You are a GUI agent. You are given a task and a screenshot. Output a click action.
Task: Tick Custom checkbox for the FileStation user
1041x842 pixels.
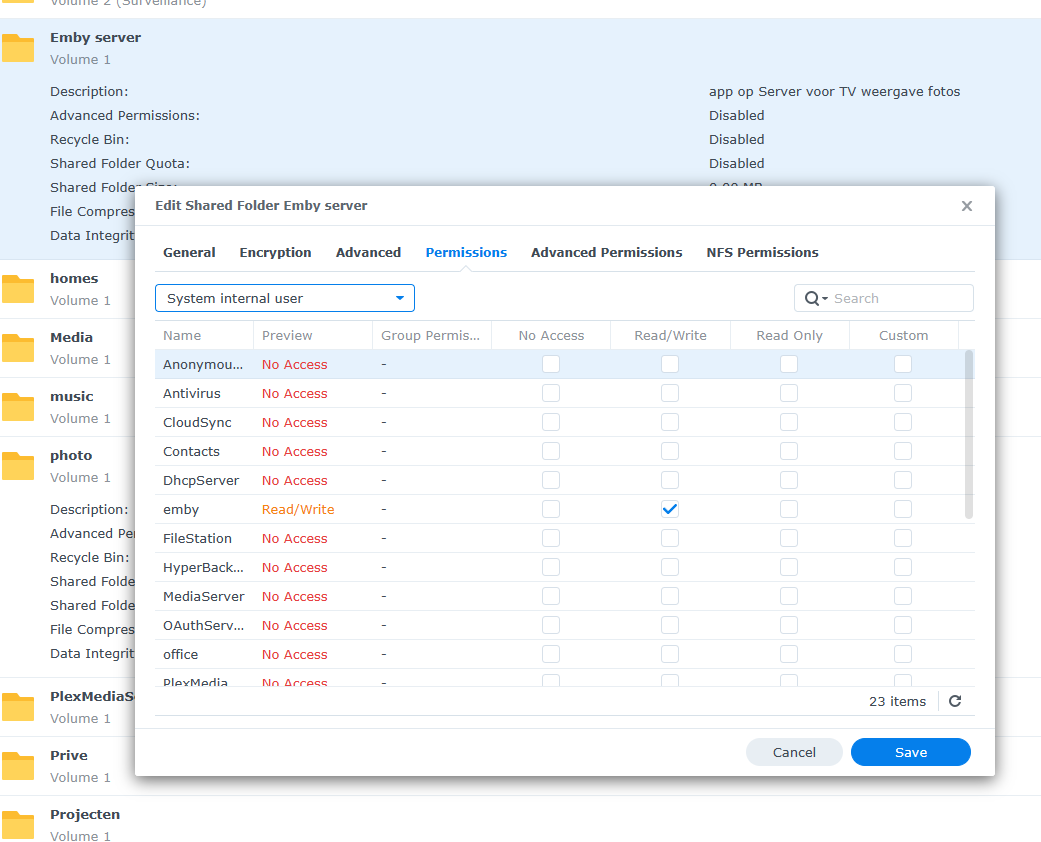(x=903, y=538)
